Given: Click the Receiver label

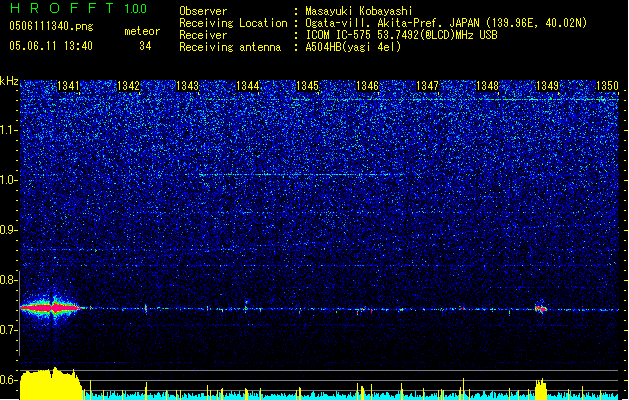Looking at the screenshot, I should [x=203, y=35].
